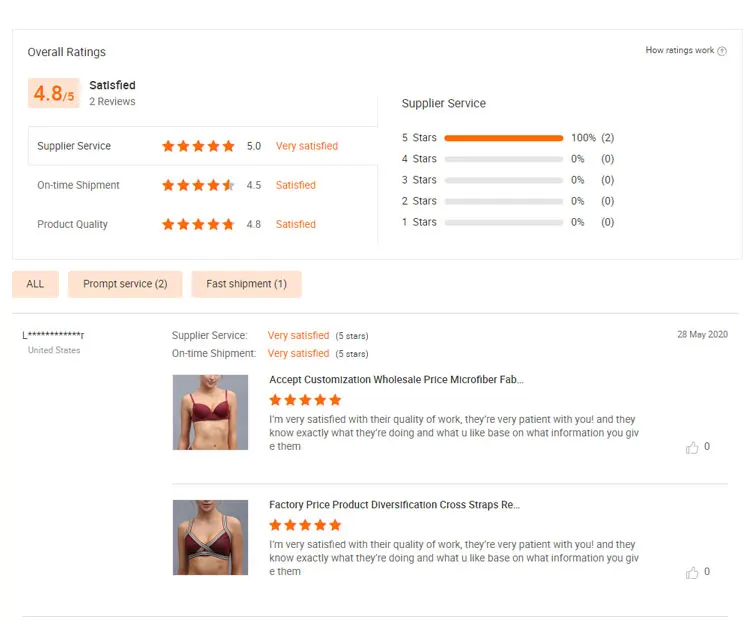Like the second review with thumbs-up icon
750x634 pixels.
[x=692, y=572]
